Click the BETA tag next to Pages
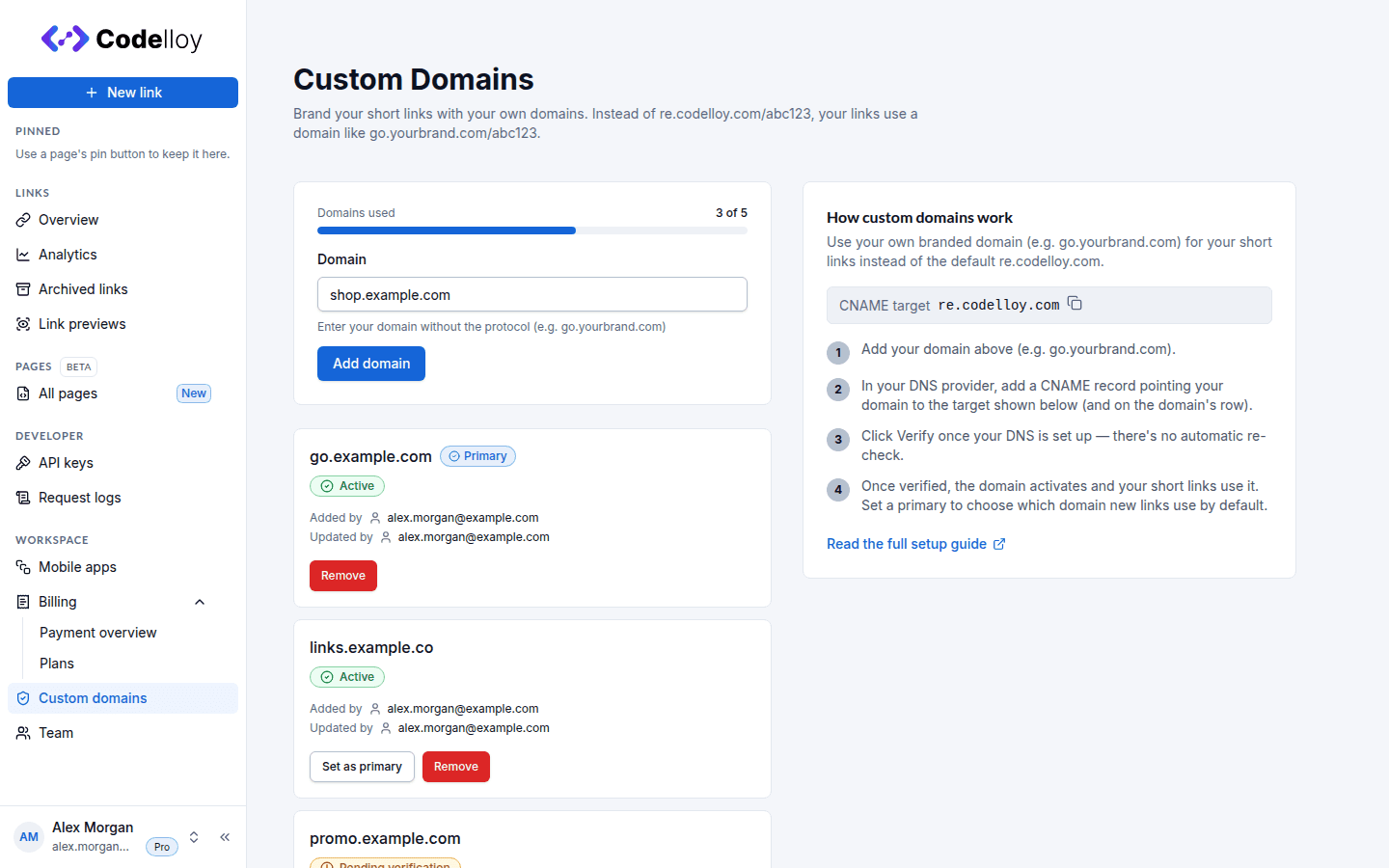Viewport: 1389px width, 868px height. 79,366
